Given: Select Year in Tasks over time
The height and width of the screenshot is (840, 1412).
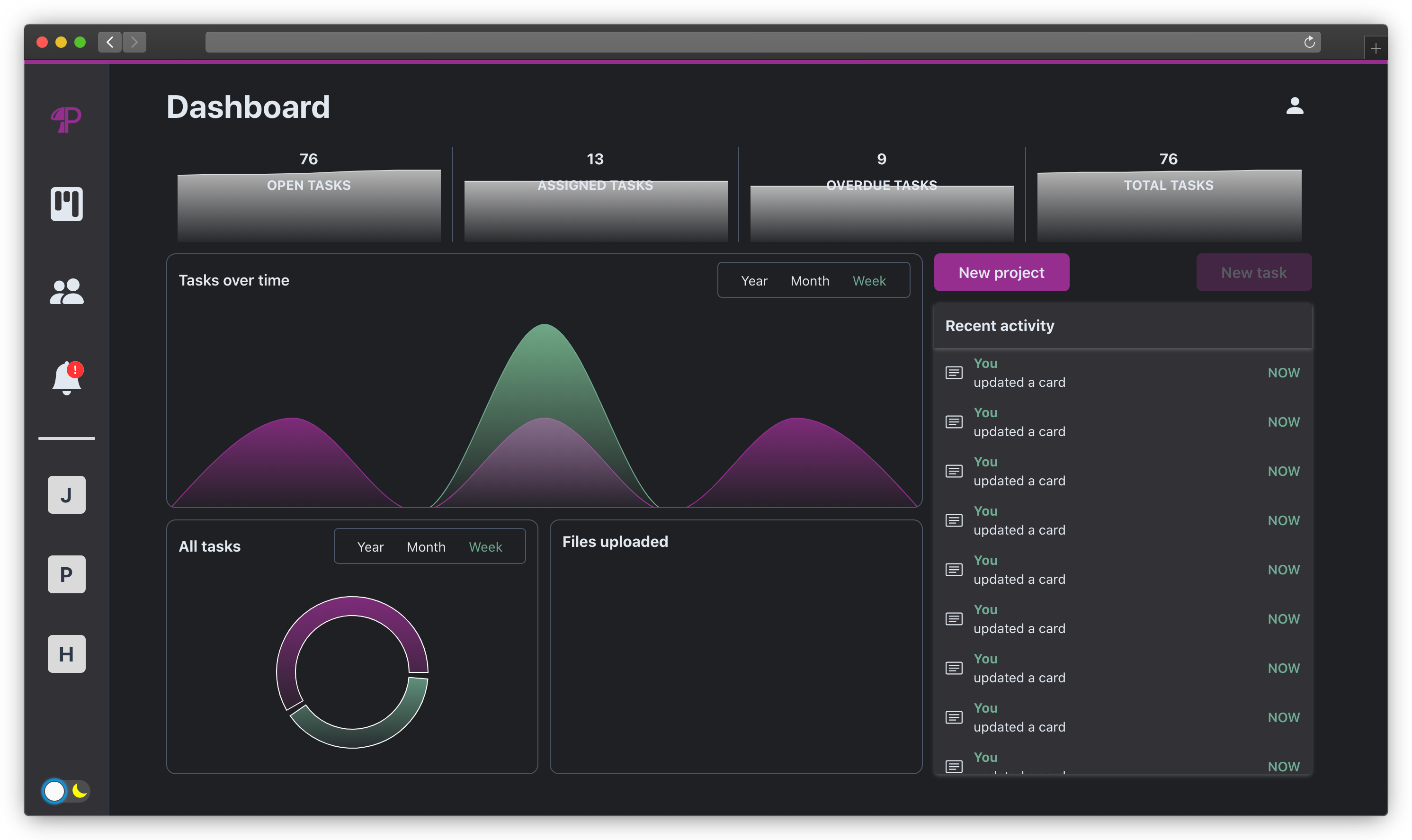Looking at the screenshot, I should [754, 281].
